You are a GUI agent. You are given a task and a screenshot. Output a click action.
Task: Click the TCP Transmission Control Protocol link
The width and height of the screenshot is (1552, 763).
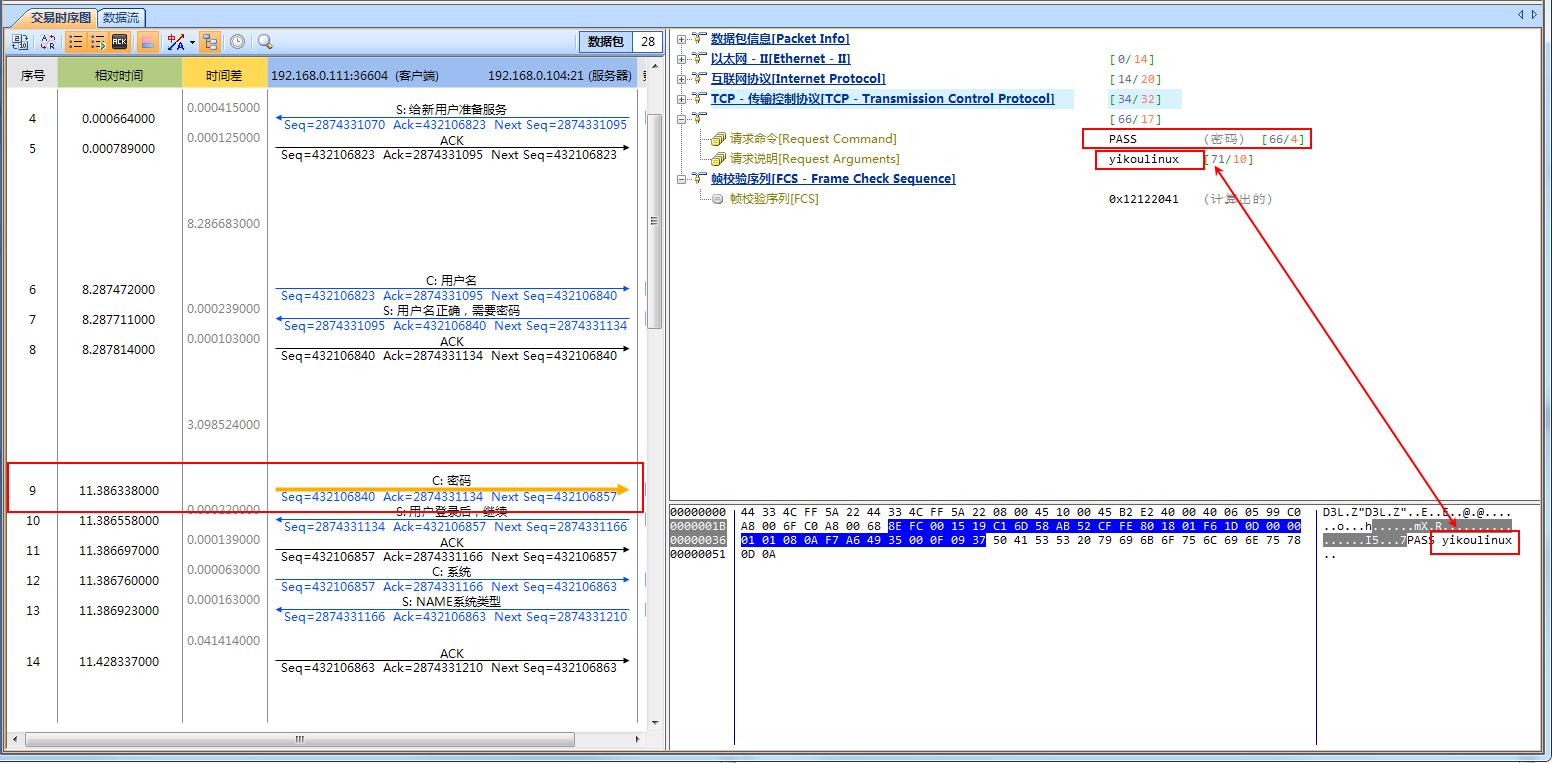coord(882,99)
